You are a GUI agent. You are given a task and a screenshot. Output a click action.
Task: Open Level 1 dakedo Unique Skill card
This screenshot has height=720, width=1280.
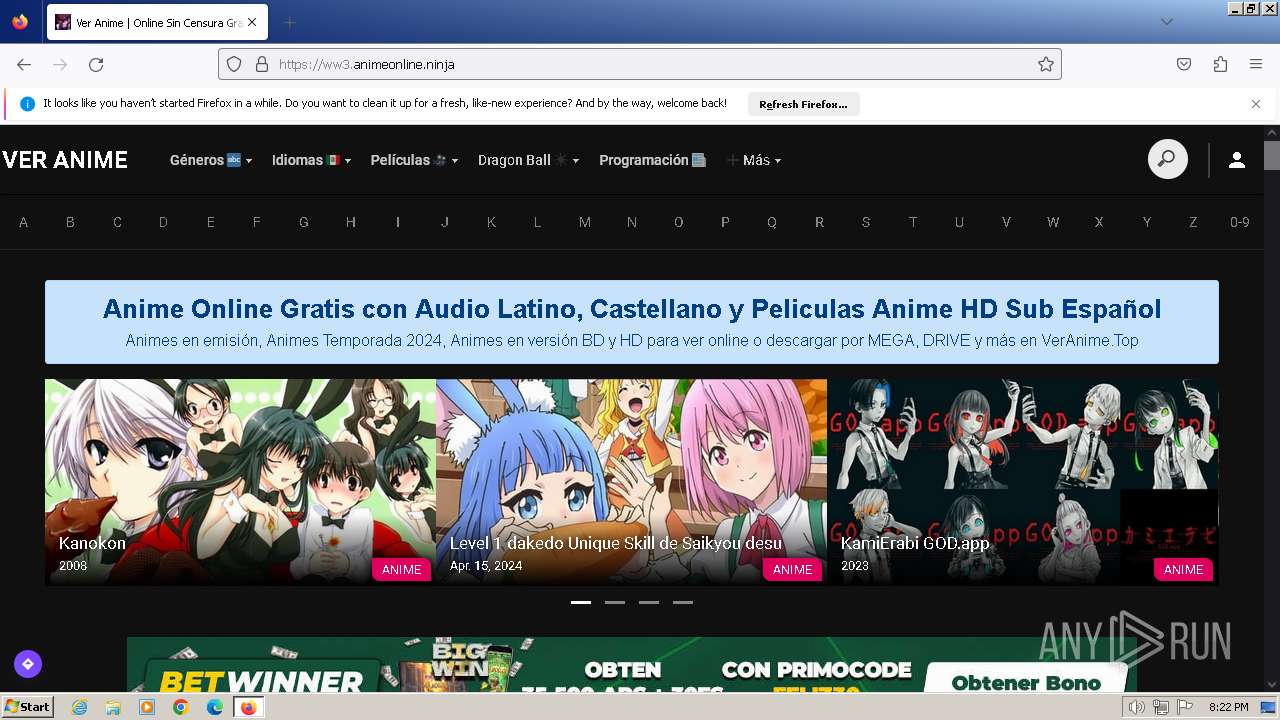click(x=631, y=482)
